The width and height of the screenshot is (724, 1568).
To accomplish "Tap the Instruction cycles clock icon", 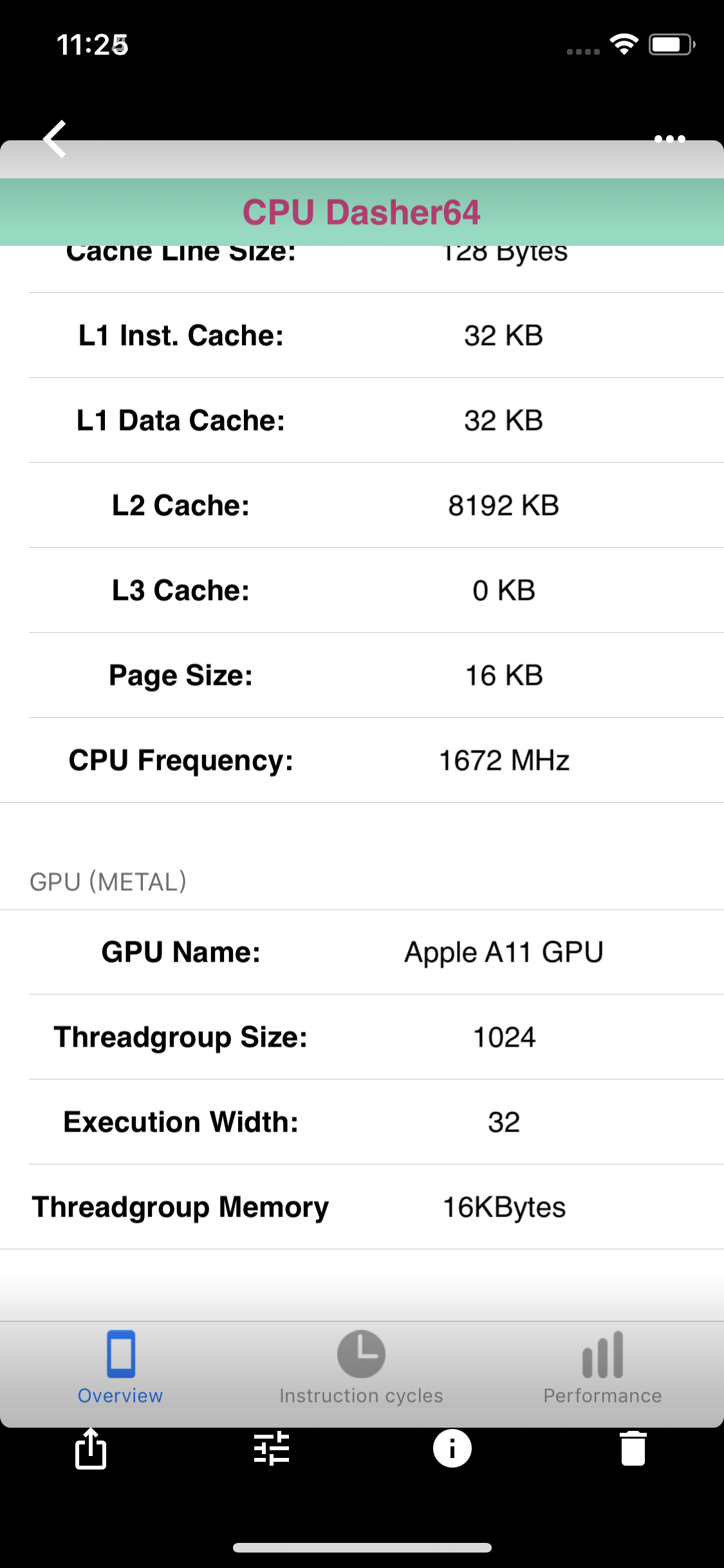I will (x=361, y=1354).
